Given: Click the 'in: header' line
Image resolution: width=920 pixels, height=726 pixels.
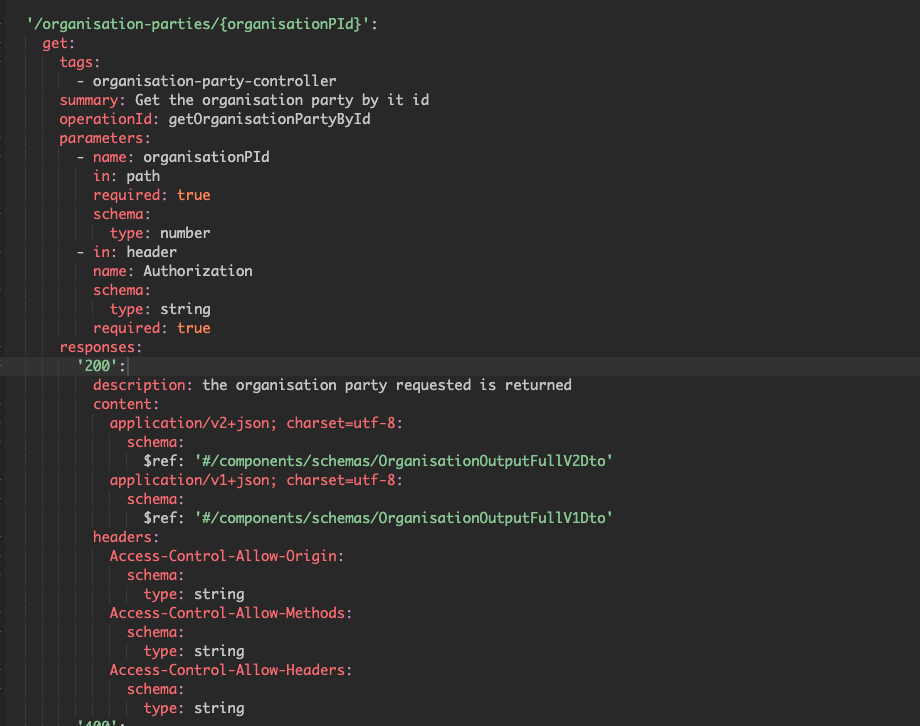Looking at the screenshot, I should coord(134,252).
